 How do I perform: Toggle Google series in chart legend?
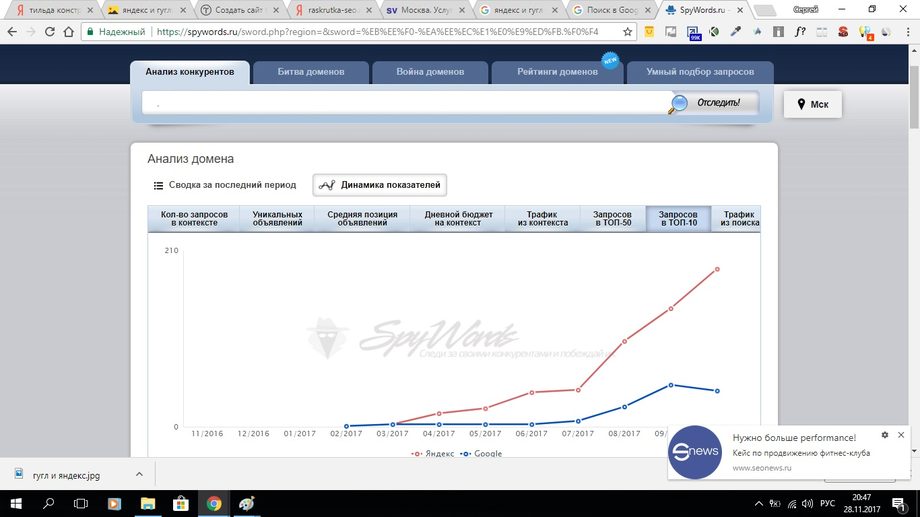click(x=481, y=453)
